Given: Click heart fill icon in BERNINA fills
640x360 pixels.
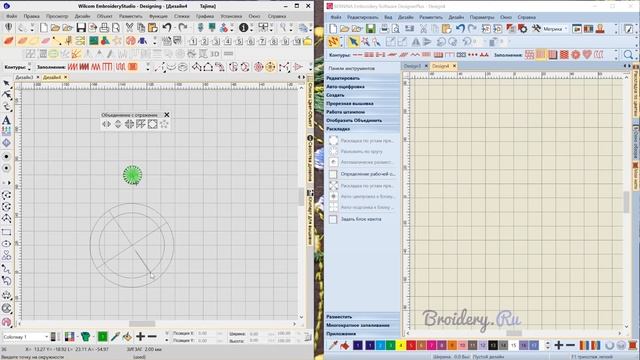Looking at the screenshot, I should click(x=587, y=55).
